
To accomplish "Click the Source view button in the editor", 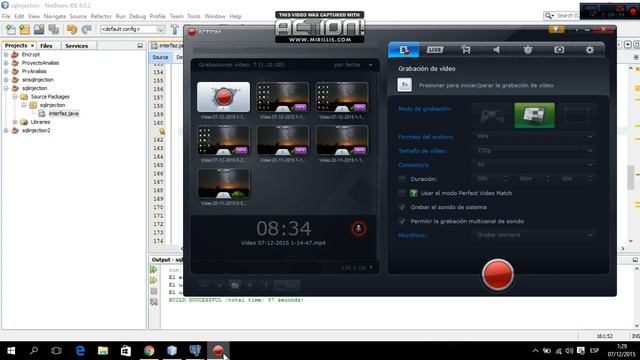I will point(160,58).
